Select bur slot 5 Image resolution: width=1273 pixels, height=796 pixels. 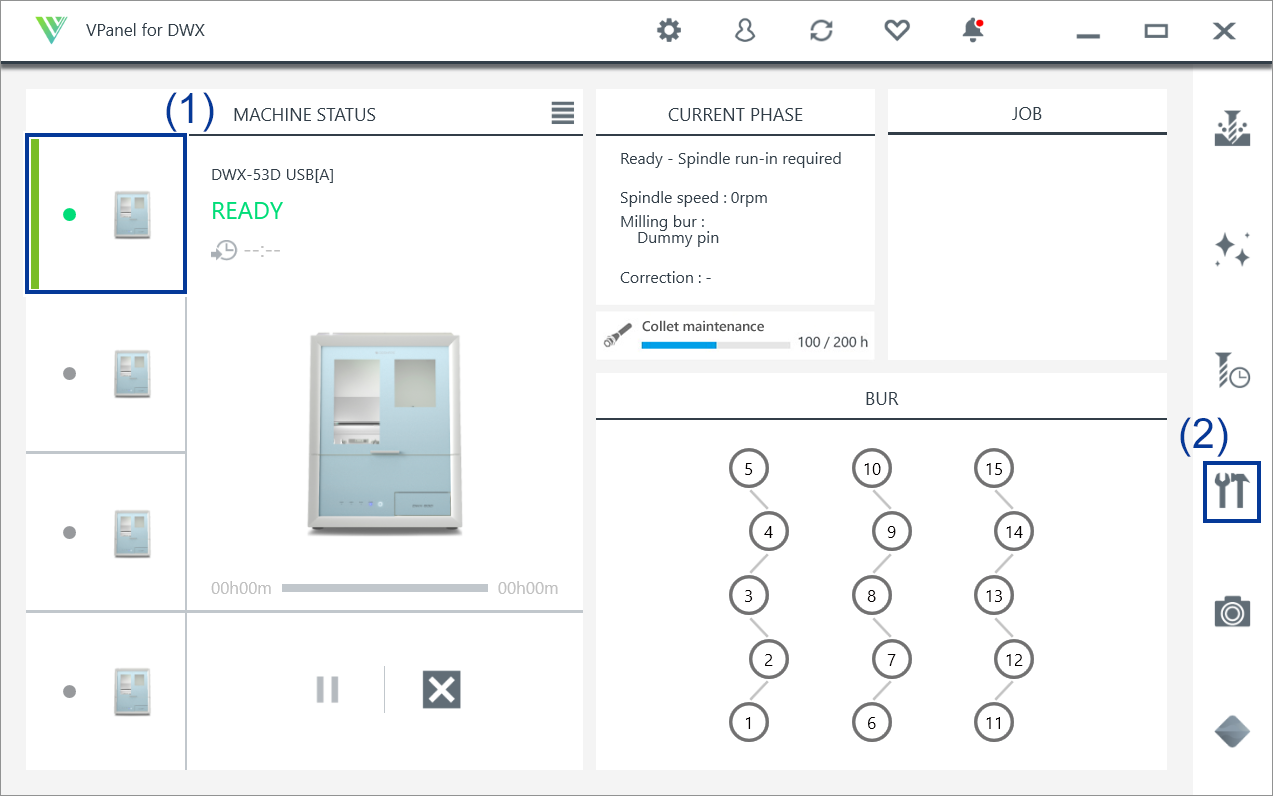[x=749, y=468]
